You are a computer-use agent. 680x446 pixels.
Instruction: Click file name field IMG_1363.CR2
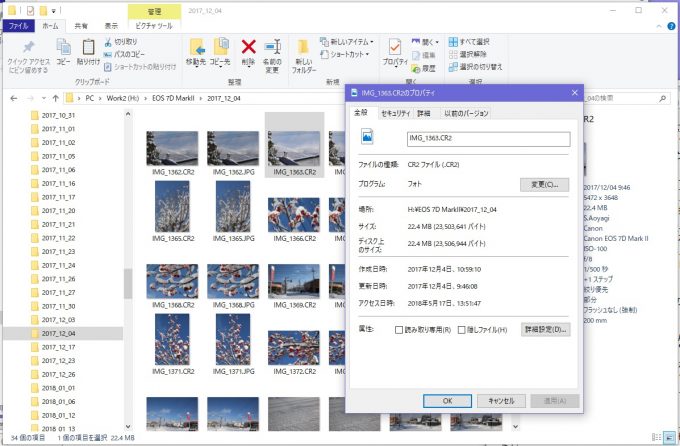pos(488,139)
